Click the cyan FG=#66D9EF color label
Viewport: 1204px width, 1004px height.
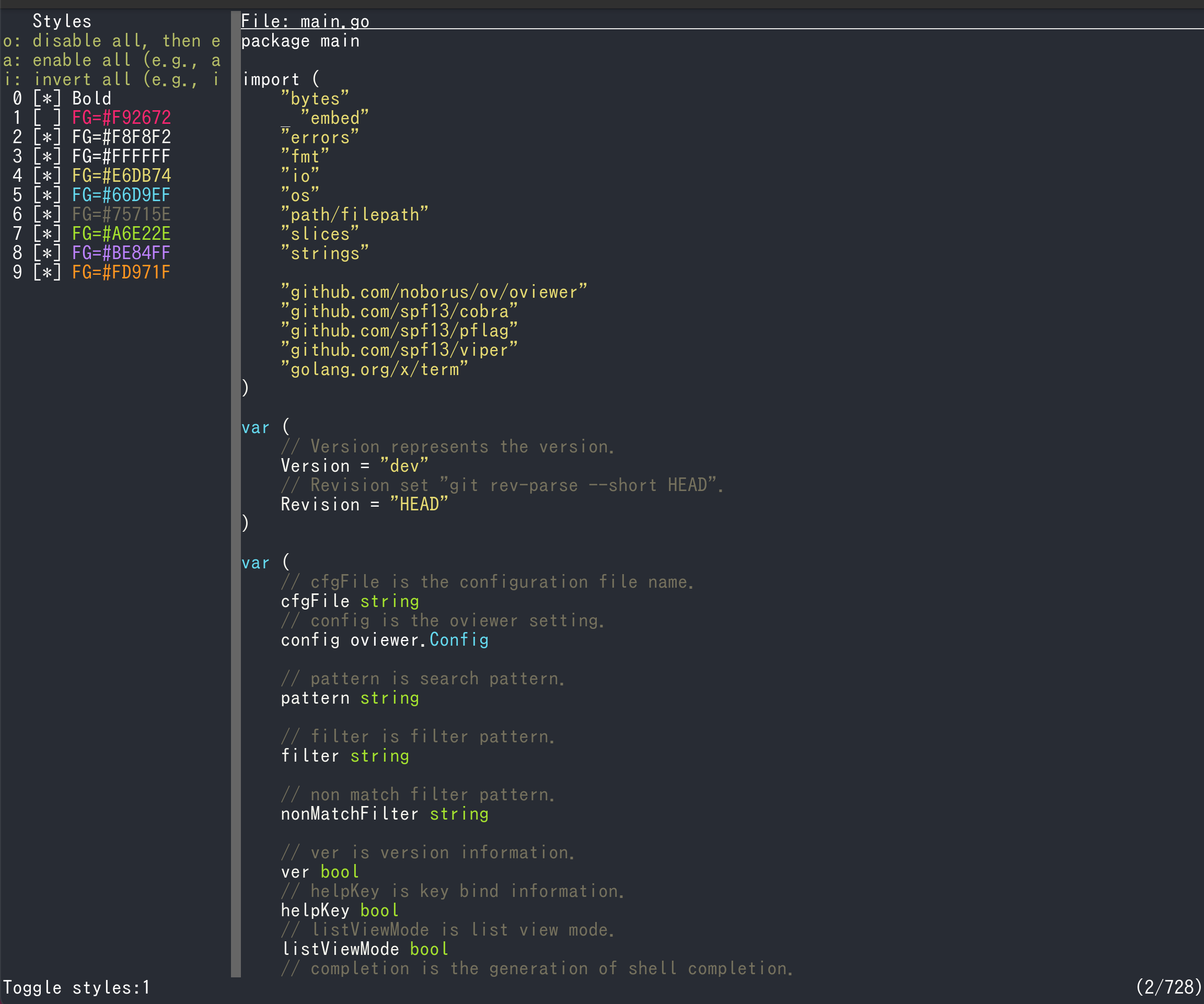coord(122,195)
